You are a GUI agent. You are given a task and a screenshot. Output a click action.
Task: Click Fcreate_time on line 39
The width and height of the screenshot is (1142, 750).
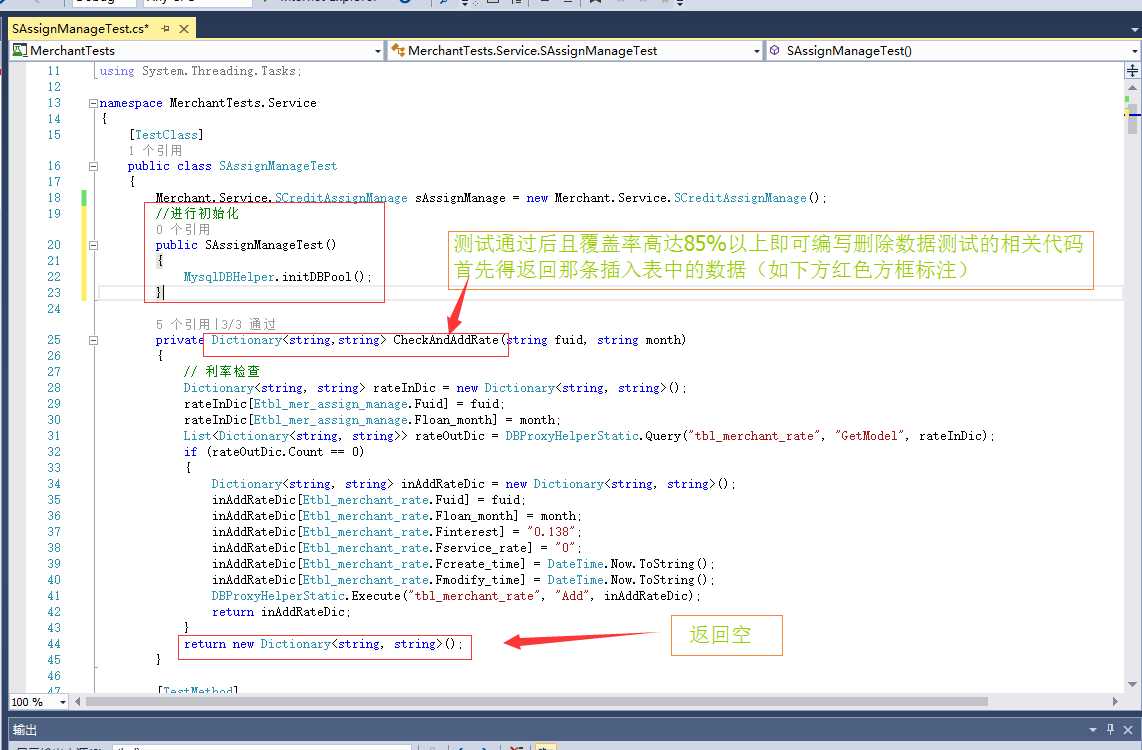coord(480,564)
